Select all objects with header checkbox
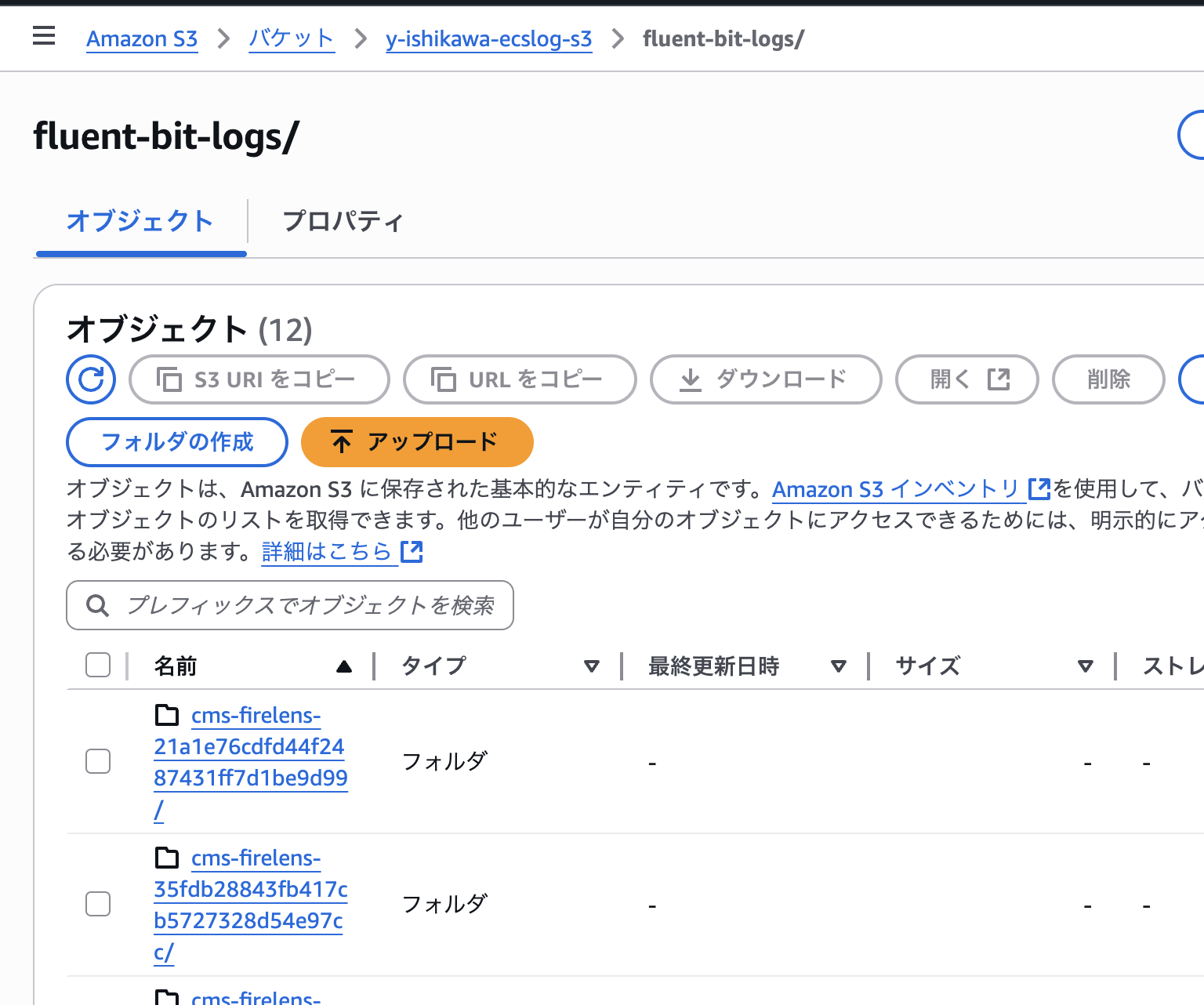 tap(98, 665)
